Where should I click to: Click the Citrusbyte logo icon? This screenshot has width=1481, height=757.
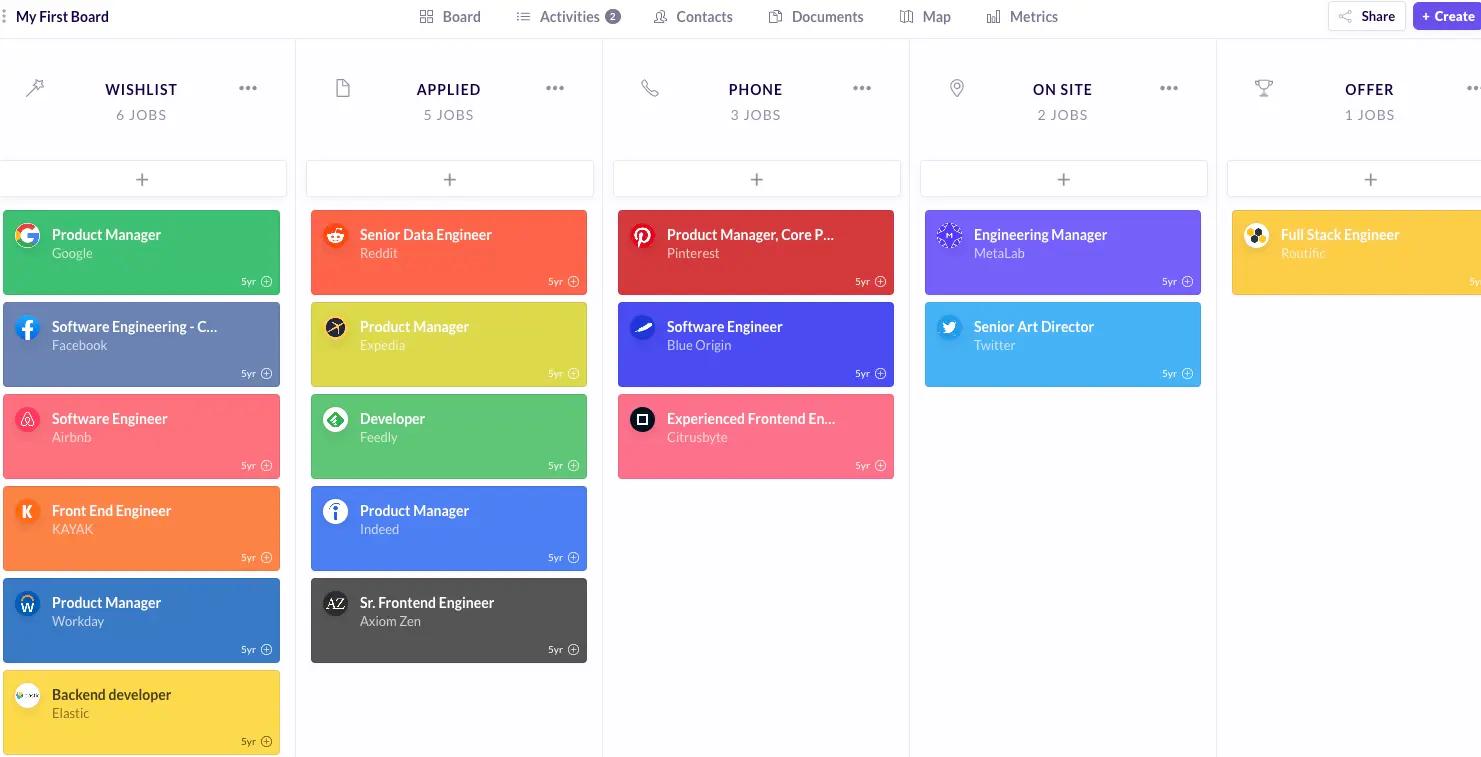[x=642, y=420]
